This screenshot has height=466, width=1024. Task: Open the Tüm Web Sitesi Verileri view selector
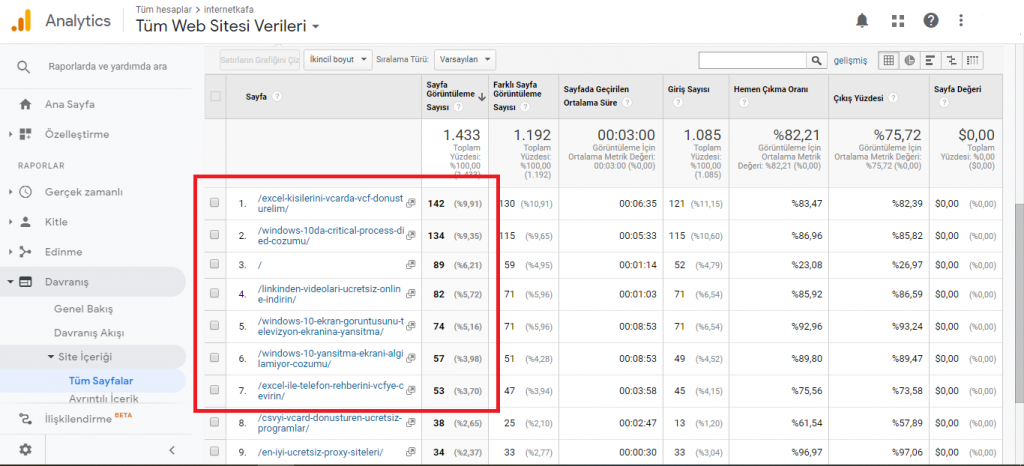[x=227, y=27]
